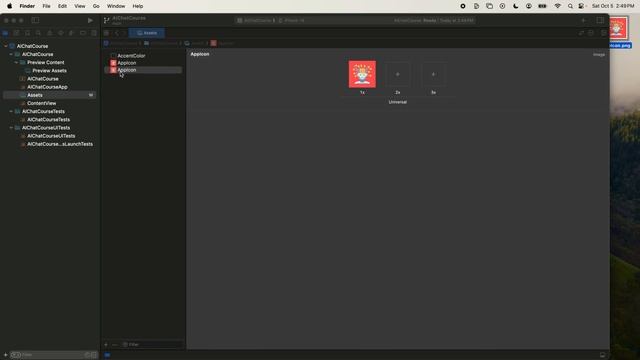Open Preview Assets in the navigator
This screenshot has height=360, width=640.
(x=49, y=71)
